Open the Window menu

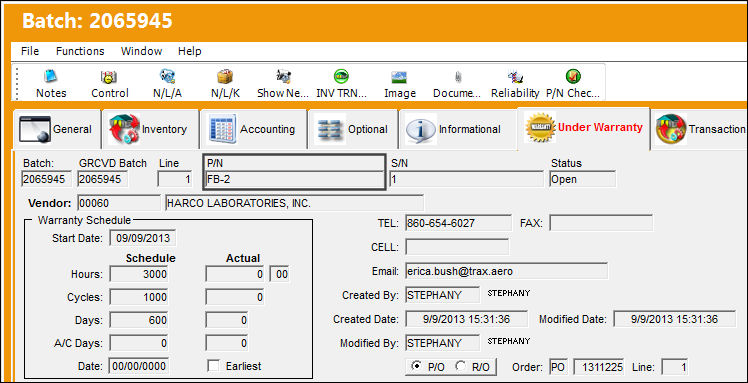[x=141, y=51]
